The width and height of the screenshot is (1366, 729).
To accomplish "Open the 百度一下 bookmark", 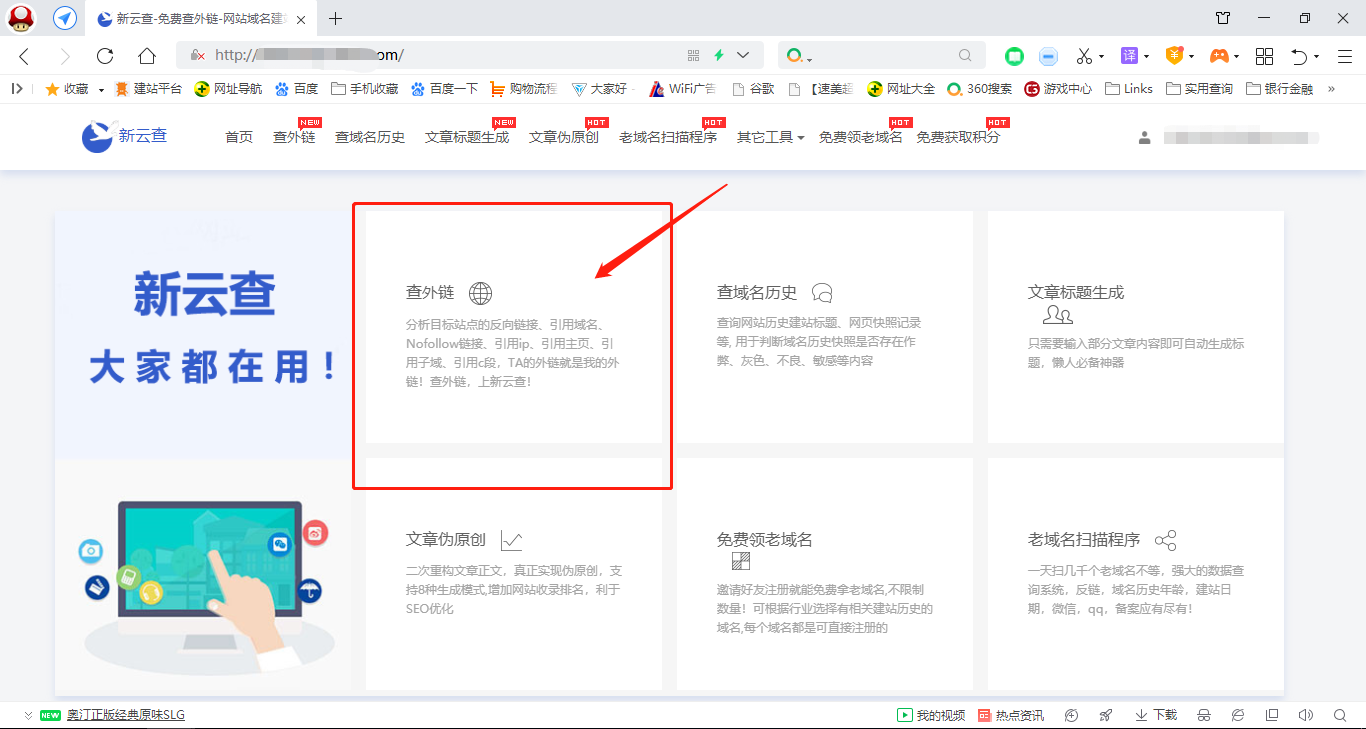I will [444, 89].
